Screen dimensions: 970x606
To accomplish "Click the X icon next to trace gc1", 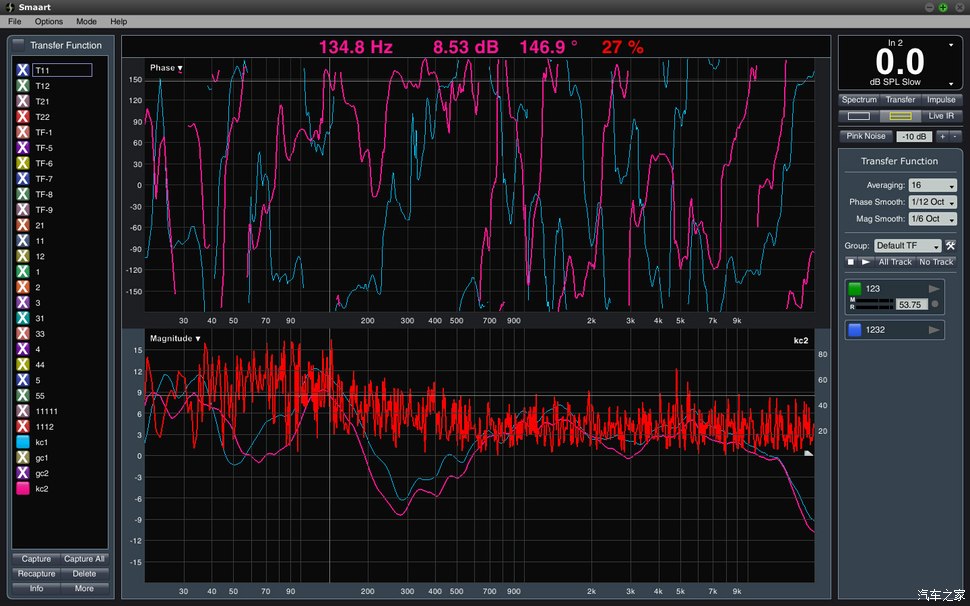I will pyautogui.click(x=23, y=457).
